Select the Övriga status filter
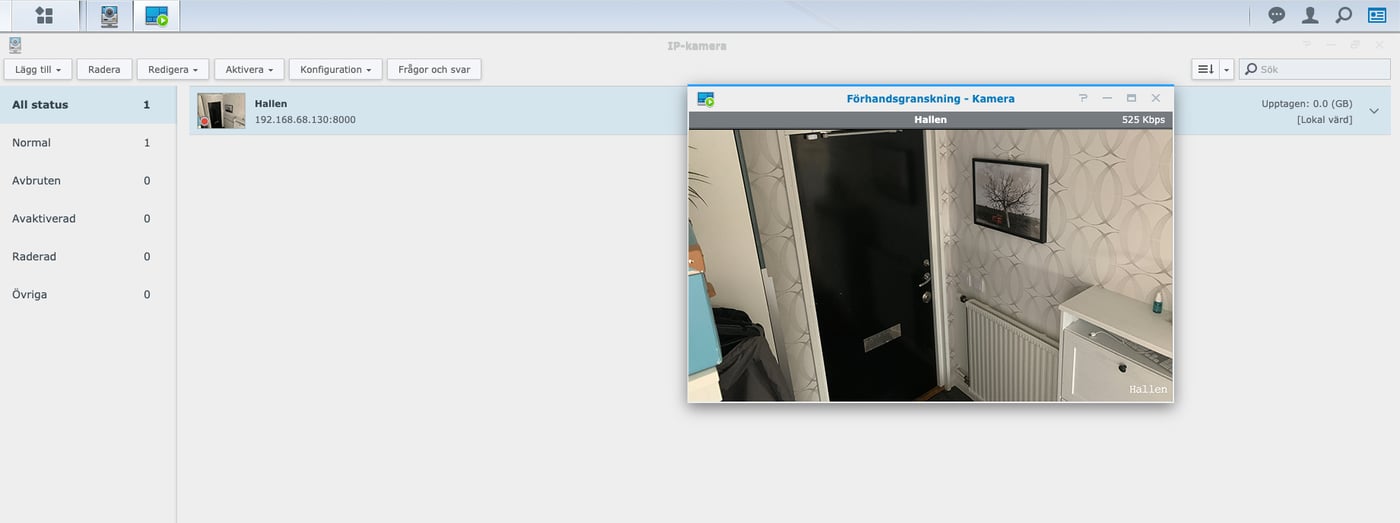 pyautogui.click(x=88, y=294)
